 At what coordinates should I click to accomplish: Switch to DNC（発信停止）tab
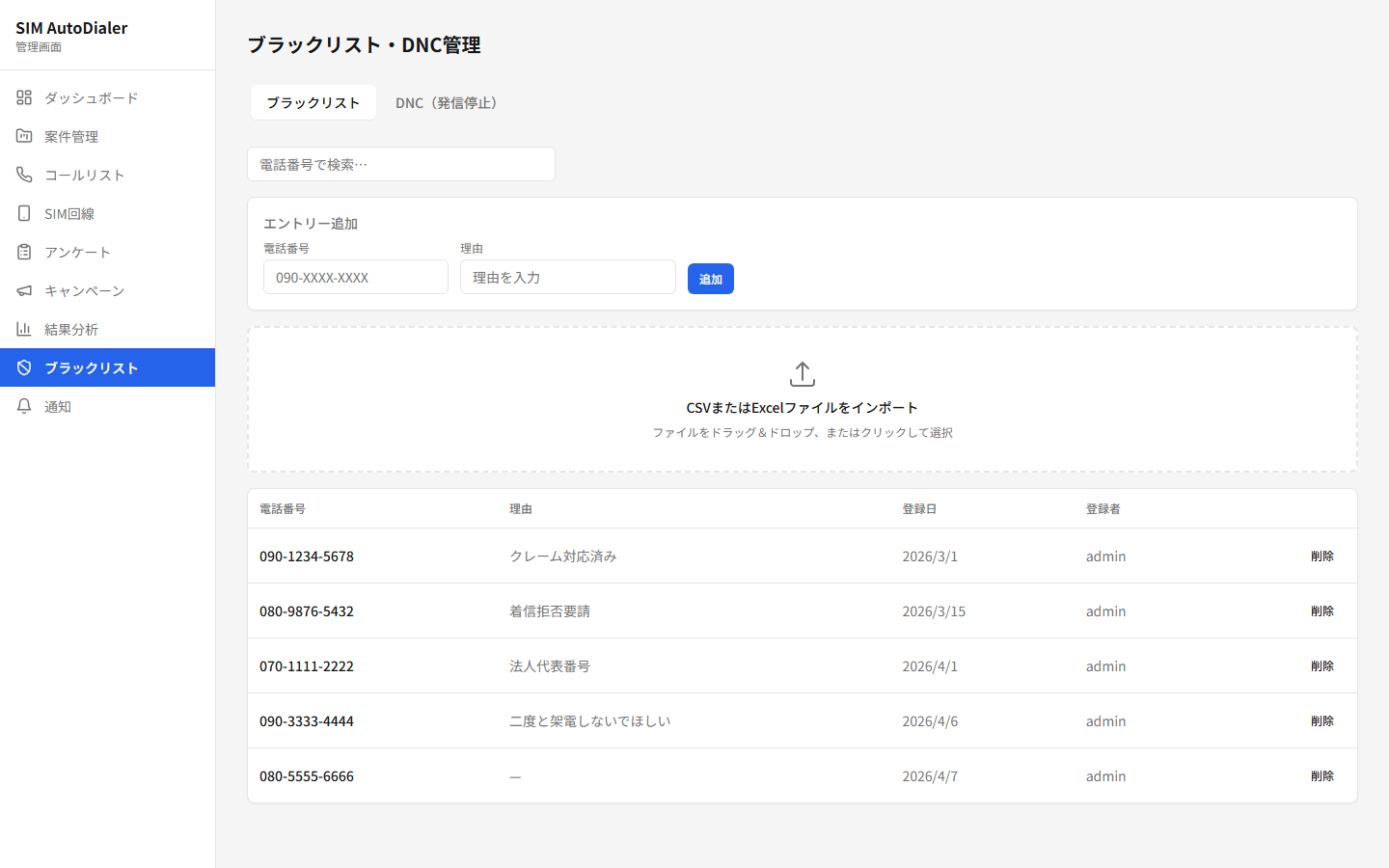(x=449, y=102)
